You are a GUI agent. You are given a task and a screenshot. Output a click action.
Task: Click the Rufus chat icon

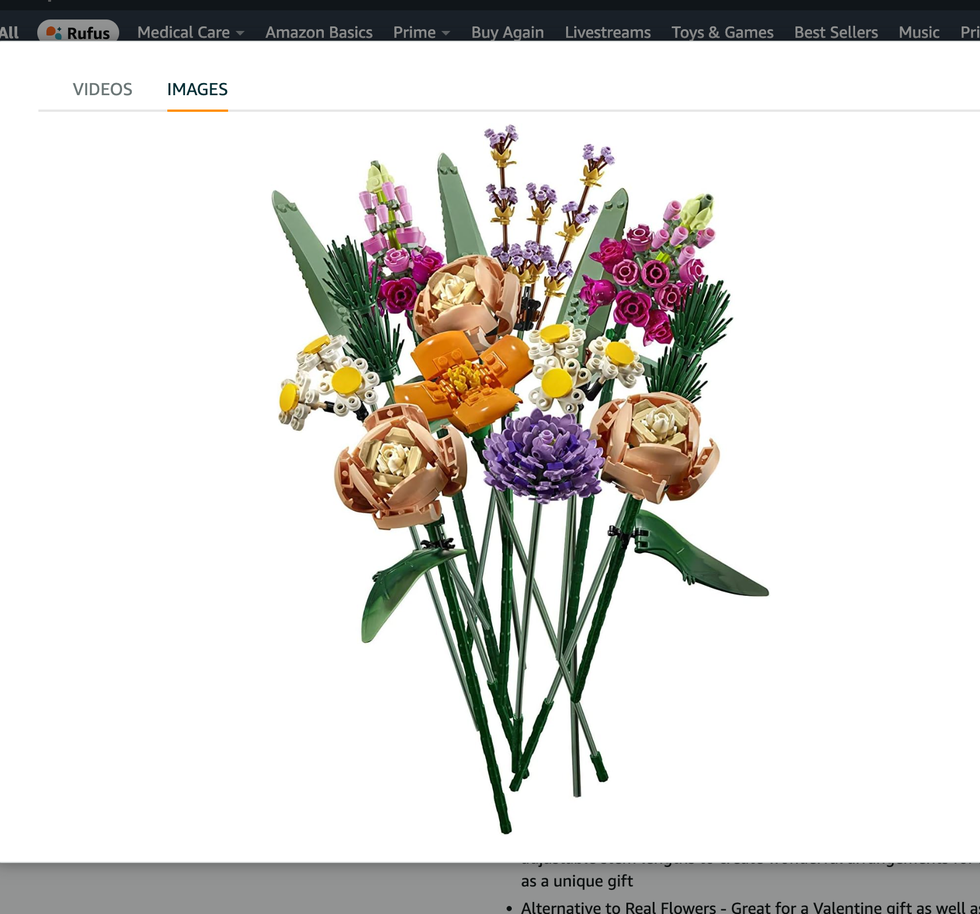pyautogui.click(x=54, y=33)
